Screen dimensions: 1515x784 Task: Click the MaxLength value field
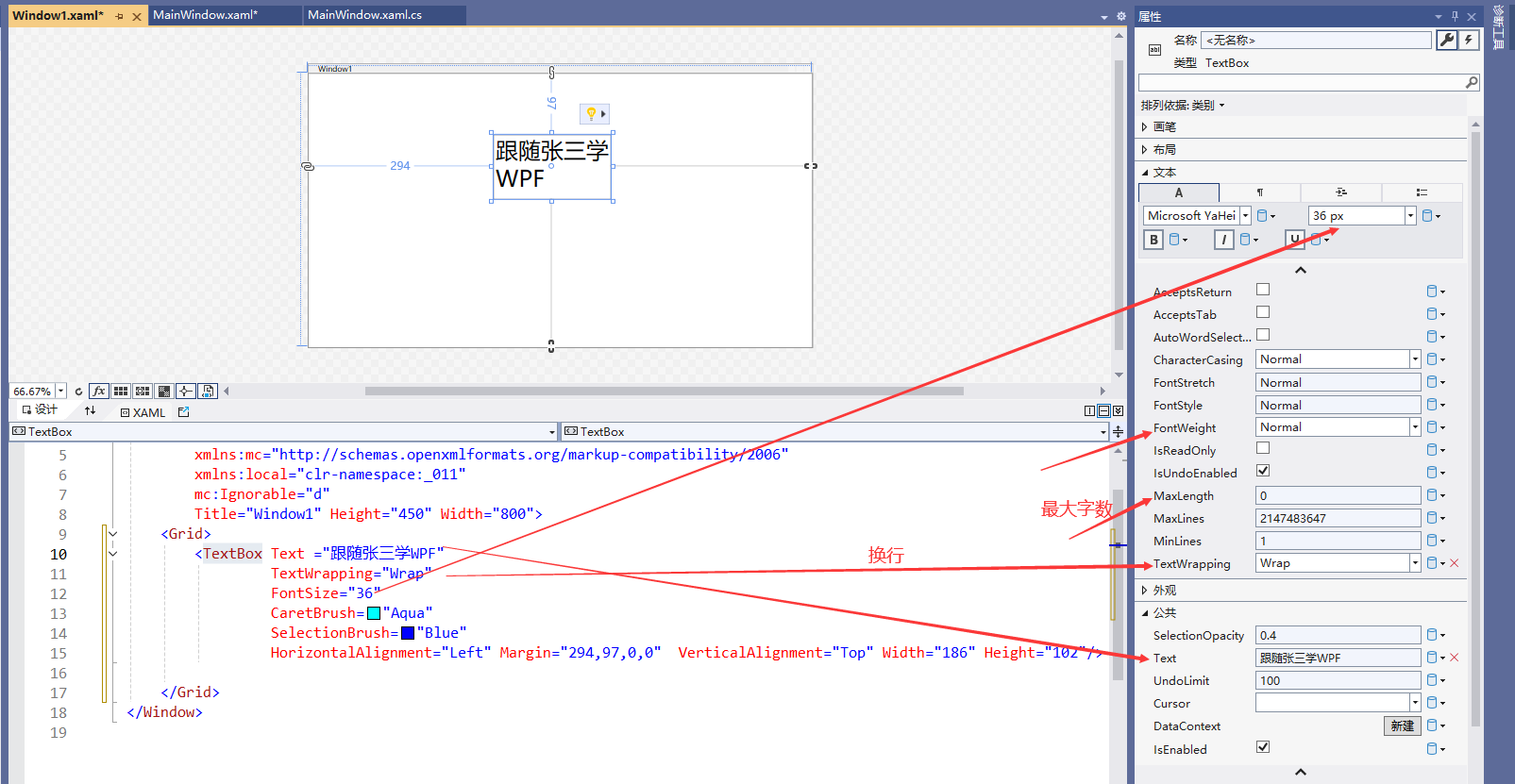click(x=1338, y=495)
